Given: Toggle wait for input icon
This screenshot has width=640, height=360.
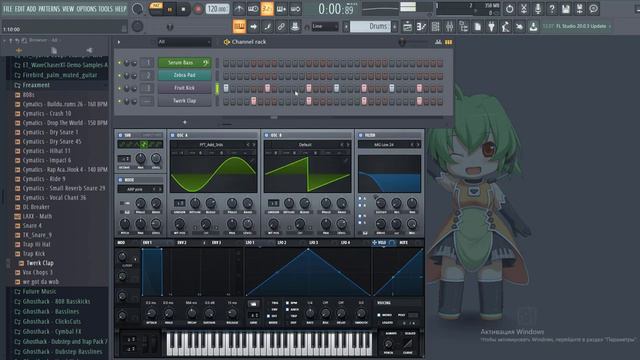Looking at the screenshot, I should pyautogui.click(x=253, y=9).
